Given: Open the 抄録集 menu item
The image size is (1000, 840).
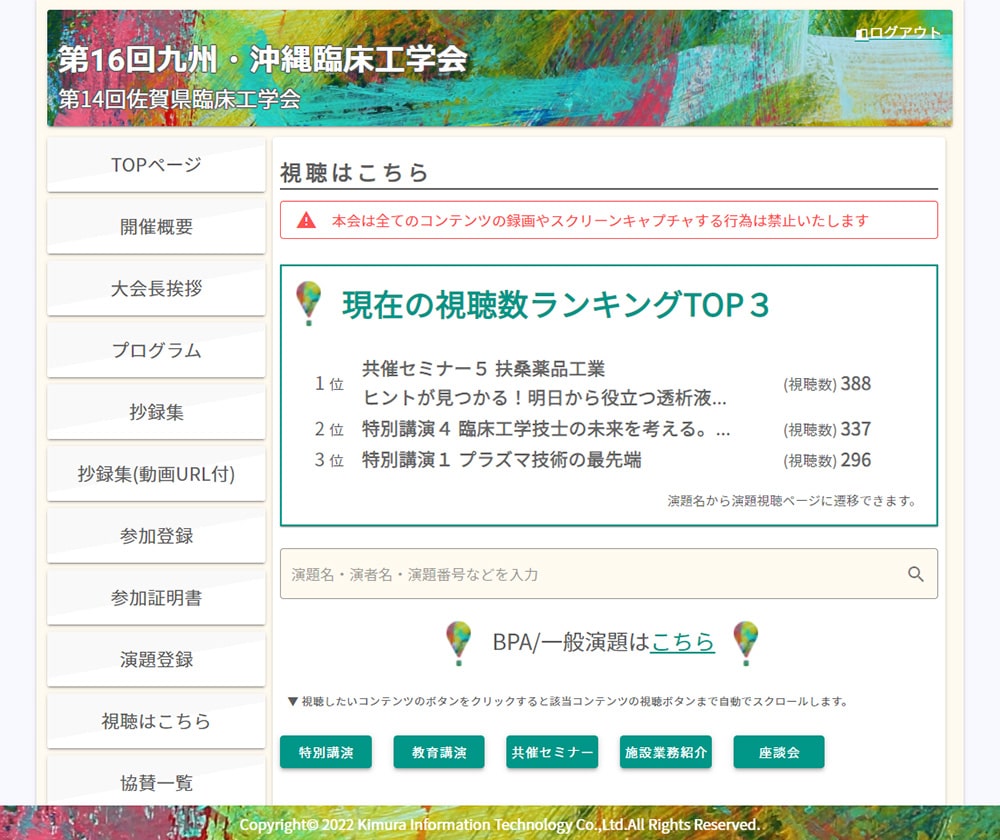Looking at the screenshot, I should (156, 412).
